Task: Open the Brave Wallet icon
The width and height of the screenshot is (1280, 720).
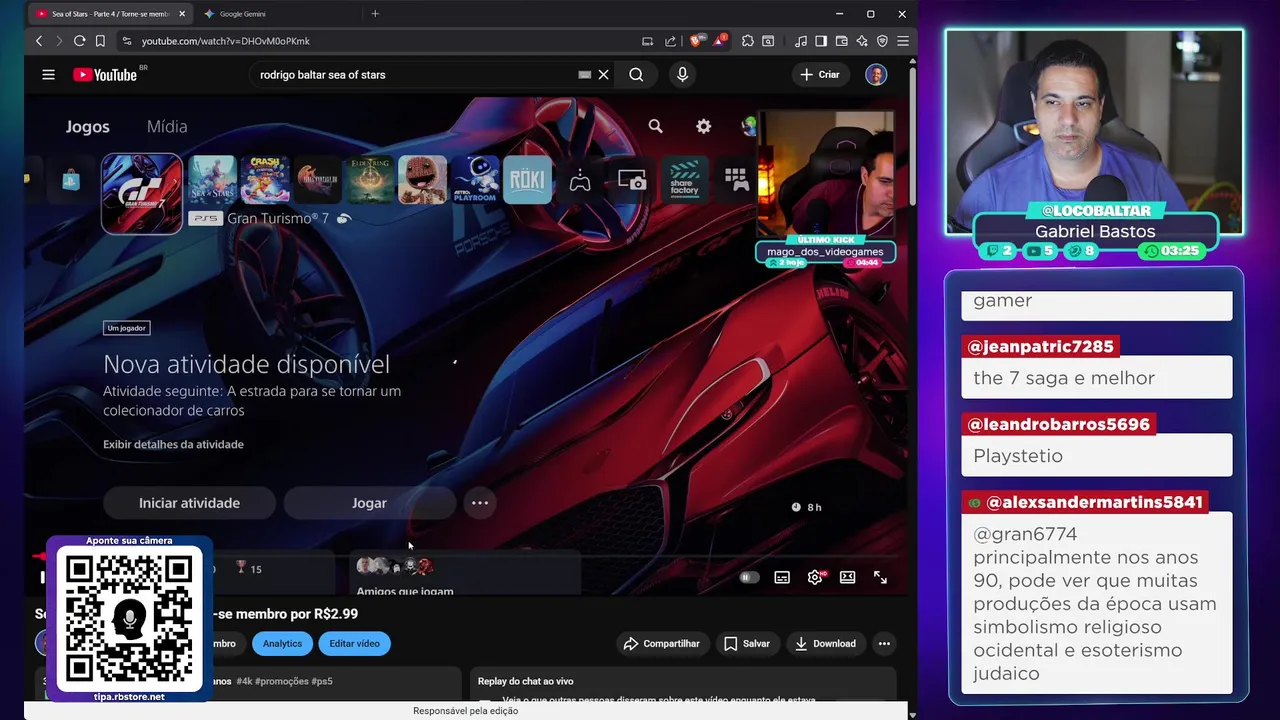Action: coord(841,41)
